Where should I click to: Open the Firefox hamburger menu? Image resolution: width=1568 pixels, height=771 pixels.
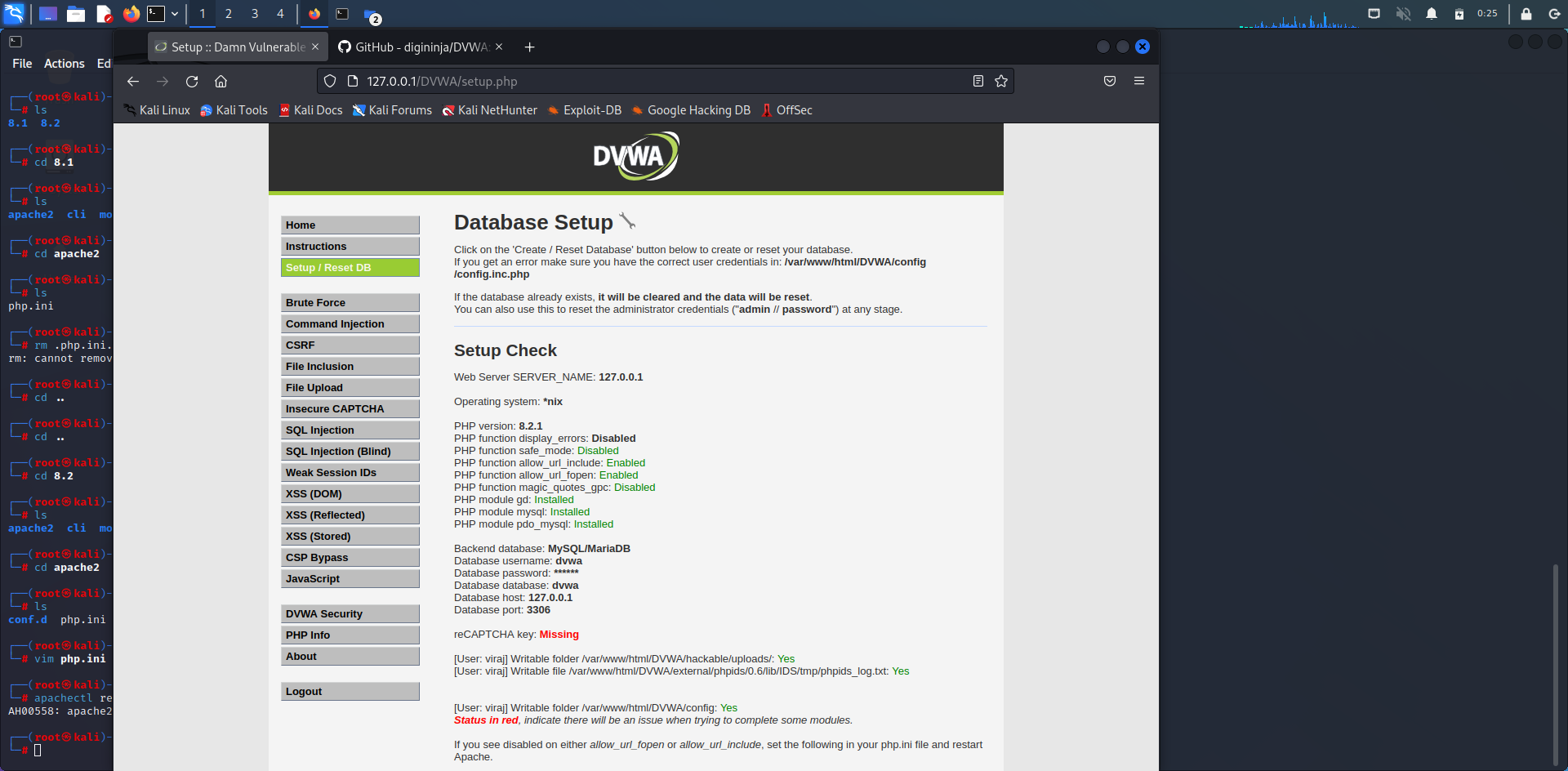(x=1140, y=81)
